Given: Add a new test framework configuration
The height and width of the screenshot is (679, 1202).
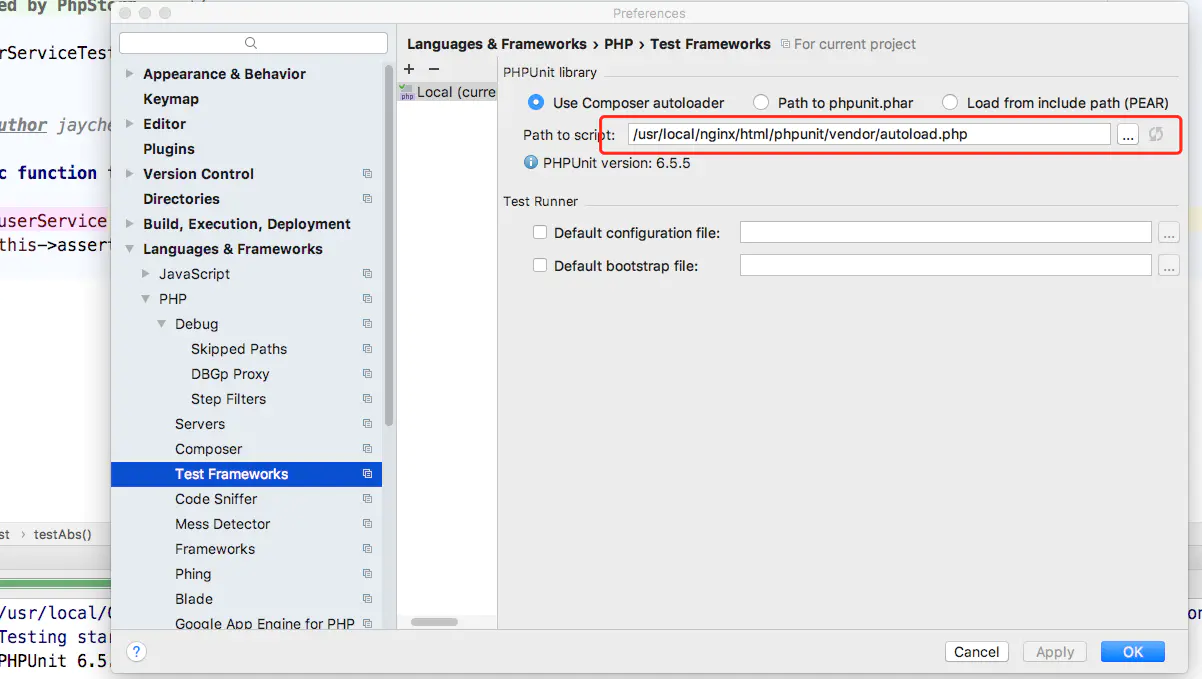Looking at the screenshot, I should (x=409, y=69).
